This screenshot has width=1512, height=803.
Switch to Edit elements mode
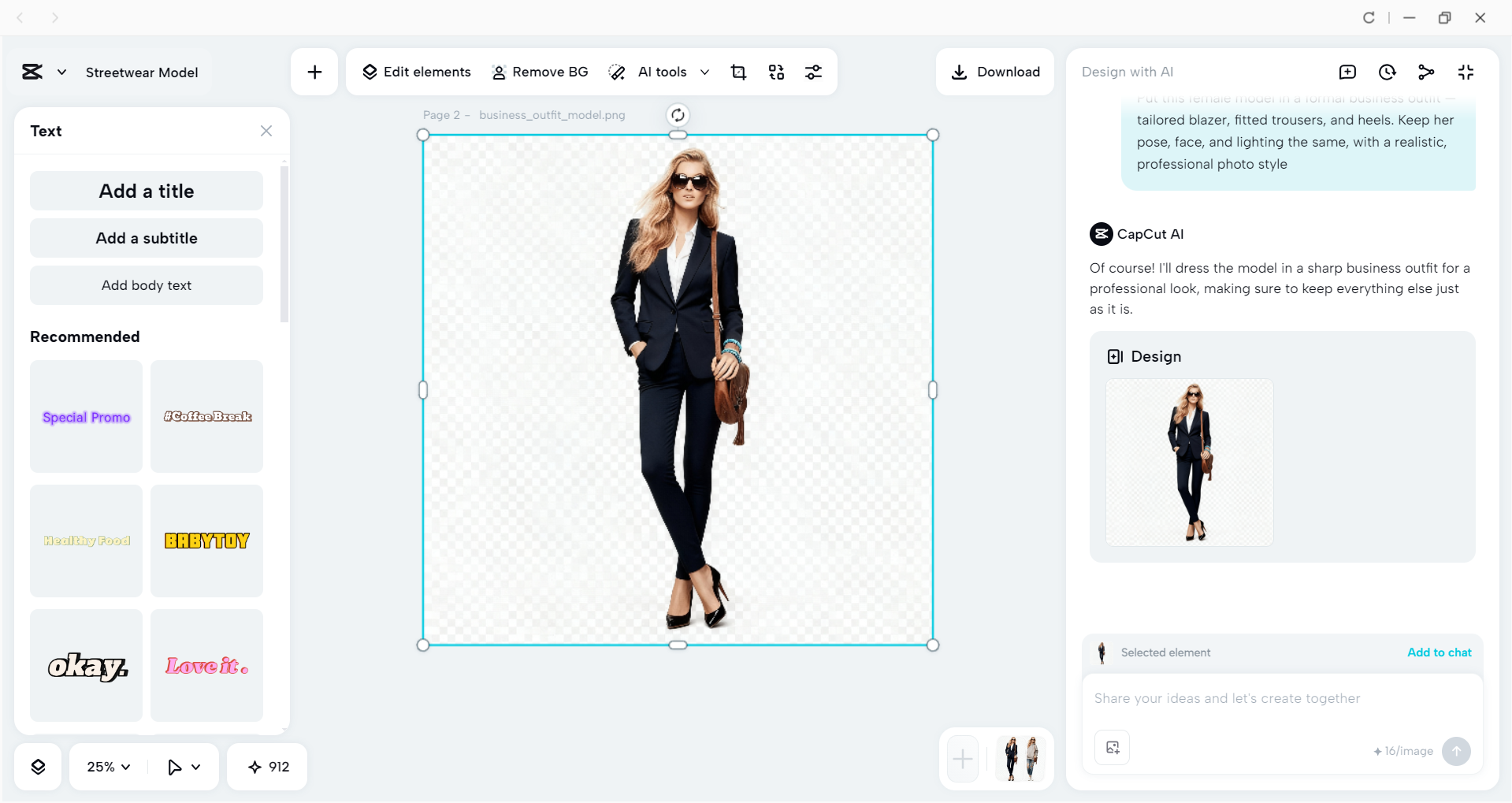tap(416, 72)
